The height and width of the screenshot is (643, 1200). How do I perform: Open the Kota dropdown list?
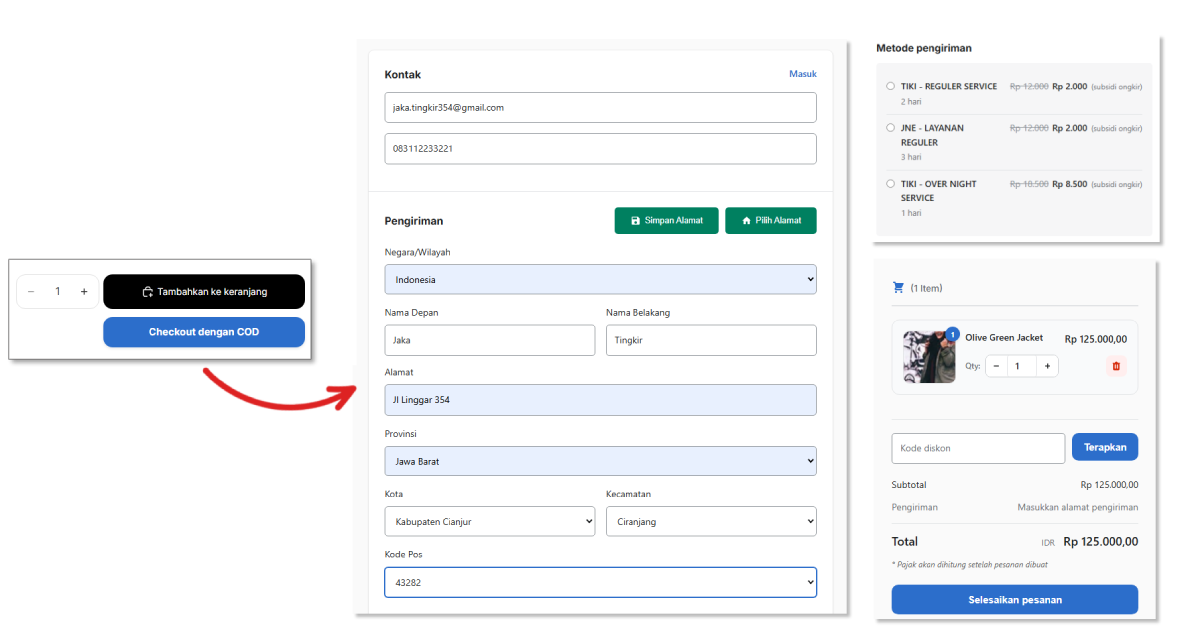(489, 522)
